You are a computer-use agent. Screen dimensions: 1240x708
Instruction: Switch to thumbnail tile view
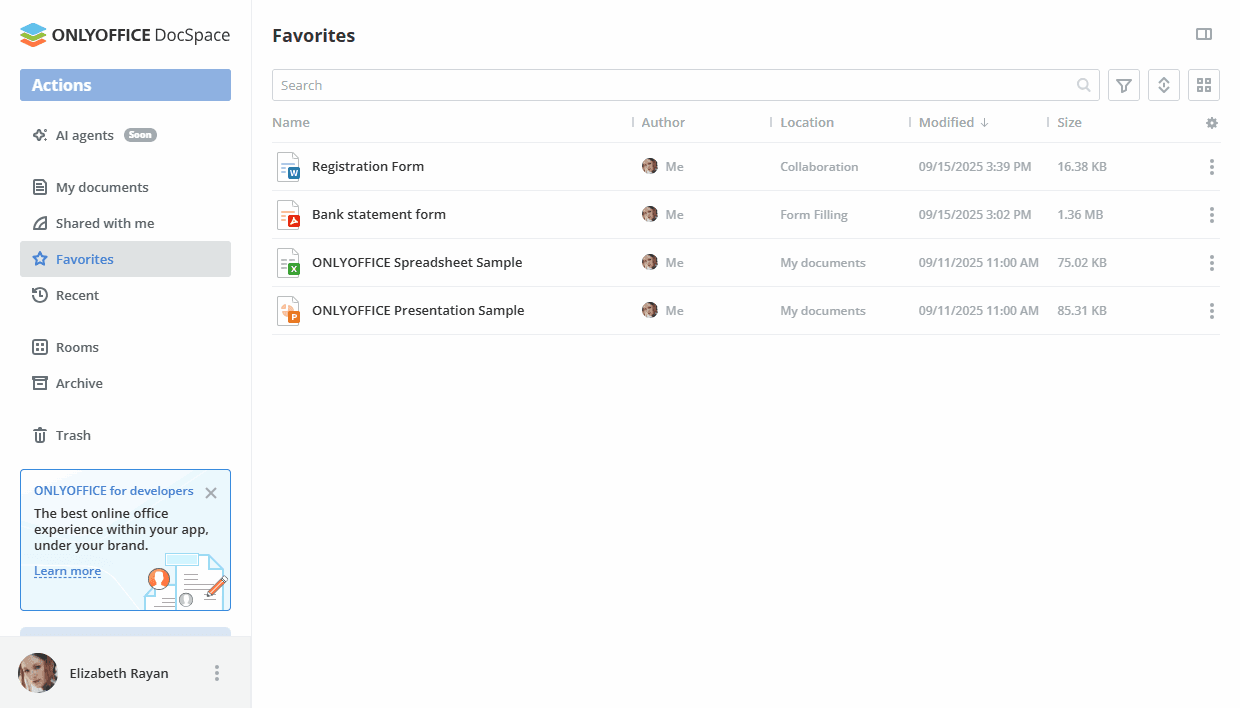tap(1203, 85)
